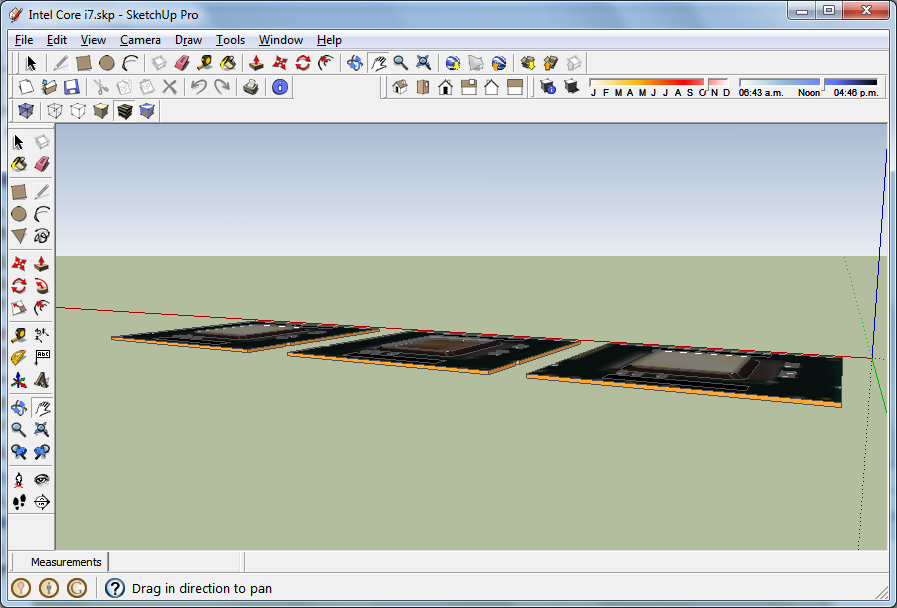The width and height of the screenshot is (897, 608).
Task: Select the Freehand tool in left toolbar
Action: [42, 236]
